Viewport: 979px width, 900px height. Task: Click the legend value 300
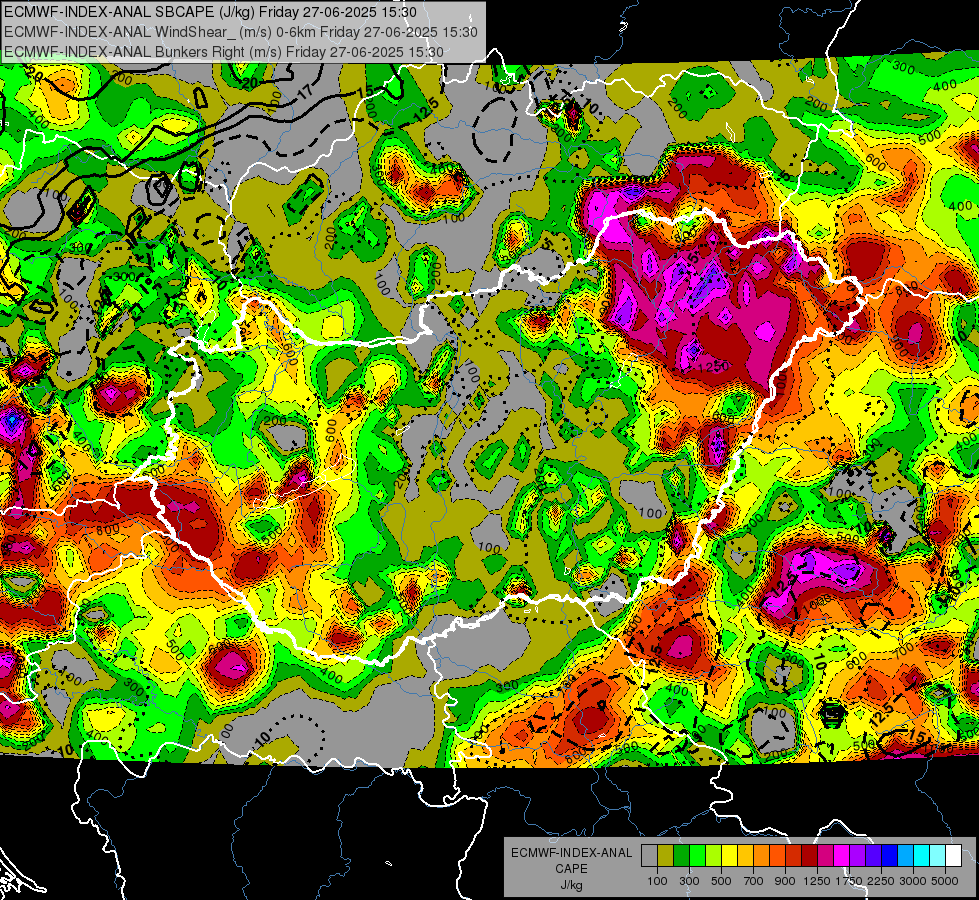(x=689, y=881)
